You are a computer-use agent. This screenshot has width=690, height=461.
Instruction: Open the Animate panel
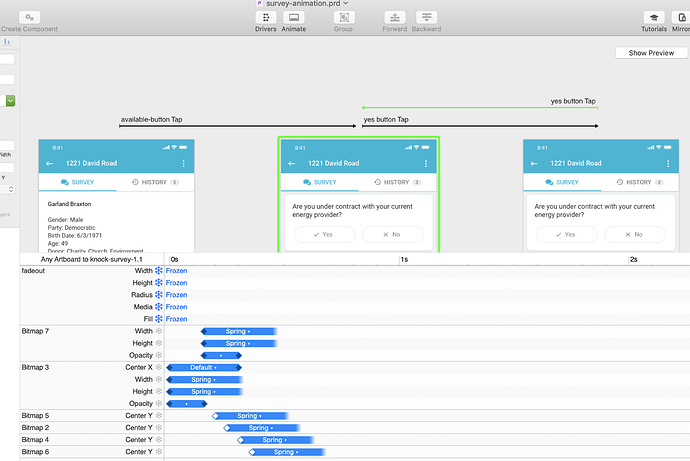tap(294, 18)
